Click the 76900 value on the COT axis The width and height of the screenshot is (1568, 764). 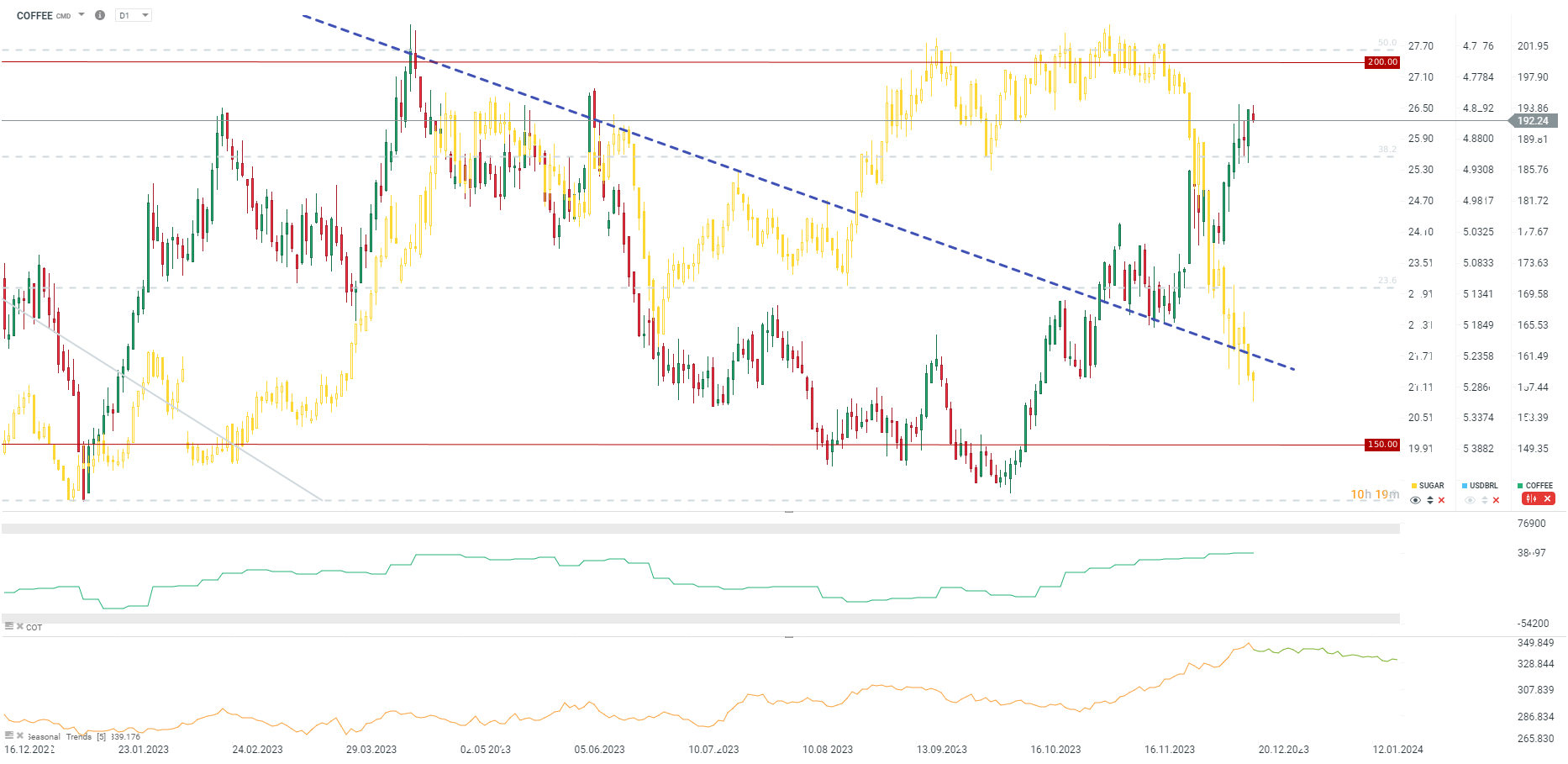pos(1532,524)
